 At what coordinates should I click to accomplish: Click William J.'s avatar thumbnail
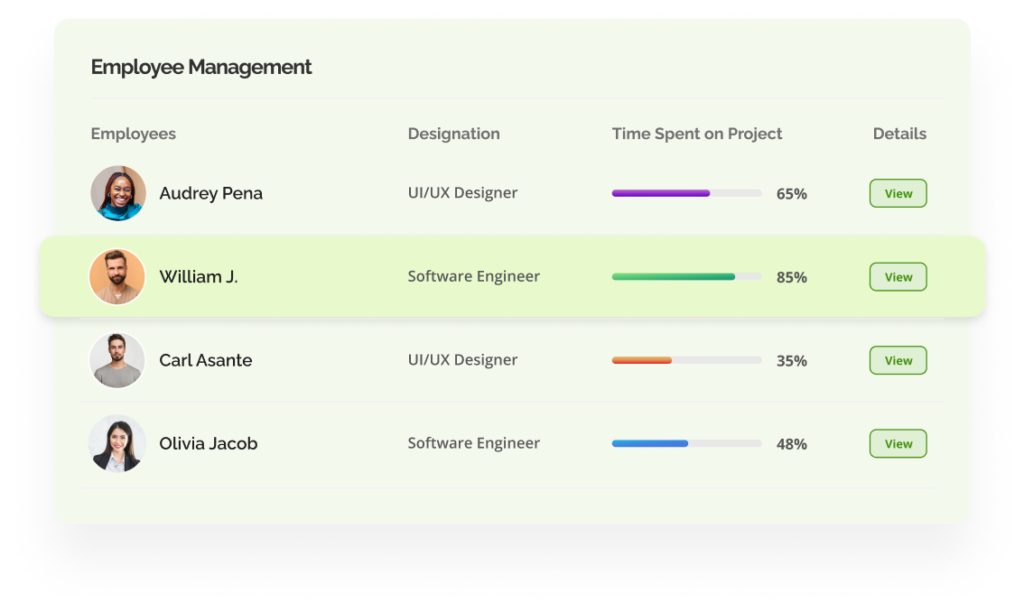point(117,277)
